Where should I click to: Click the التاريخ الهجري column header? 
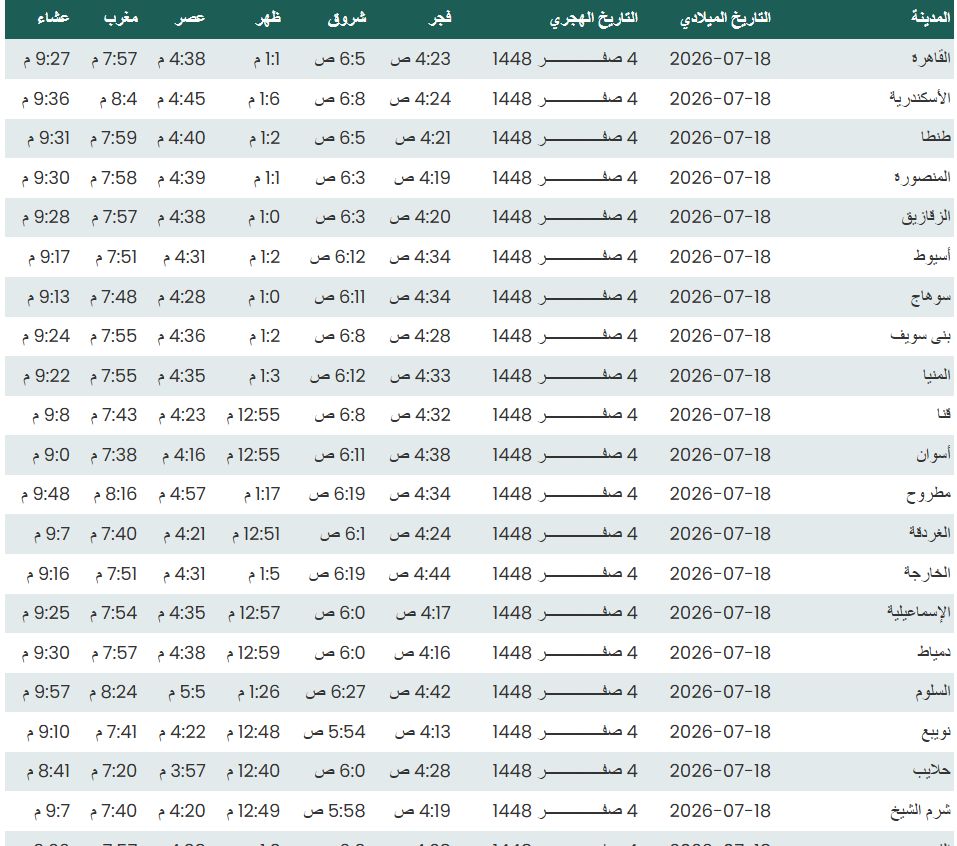593,18
